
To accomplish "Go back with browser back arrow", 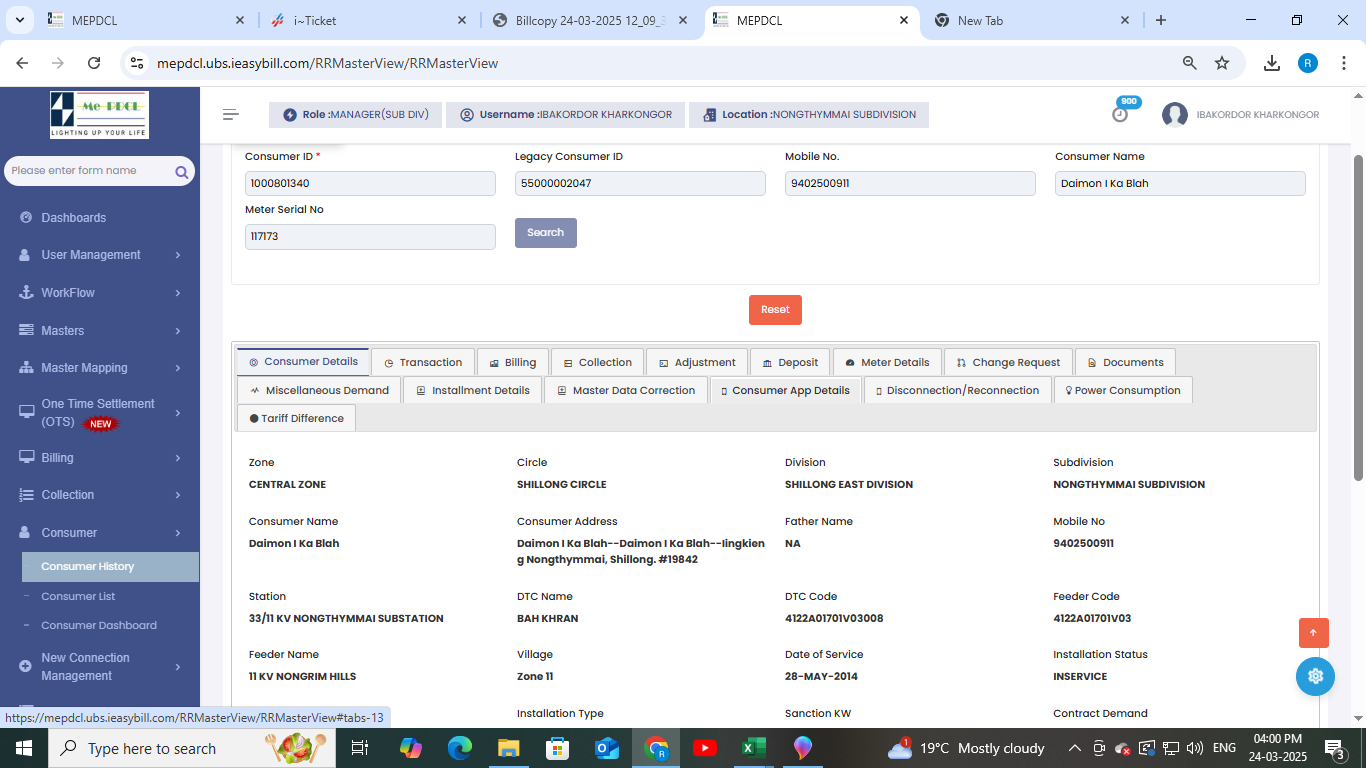I will (x=22, y=63).
